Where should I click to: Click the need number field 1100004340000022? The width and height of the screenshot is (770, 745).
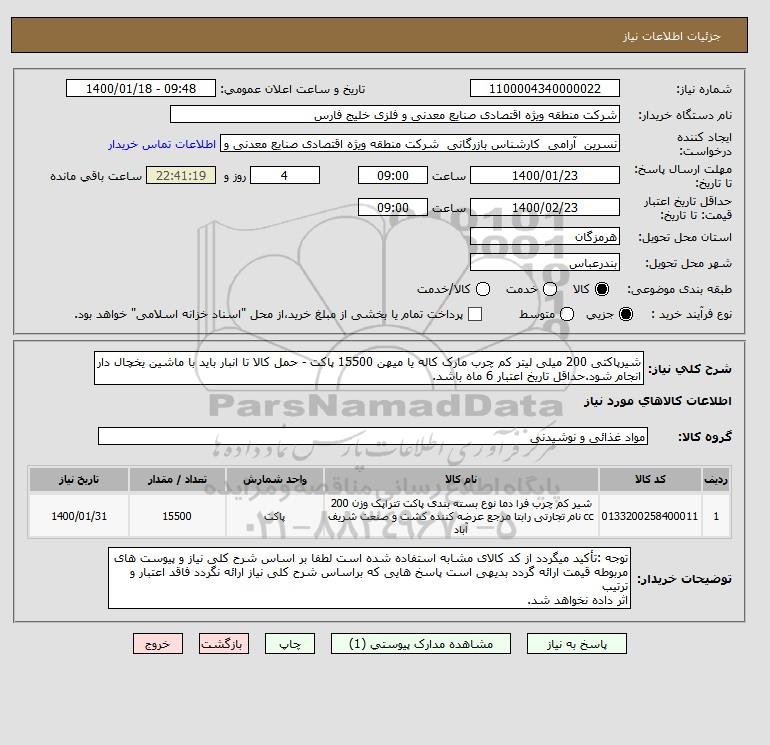coord(545,88)
